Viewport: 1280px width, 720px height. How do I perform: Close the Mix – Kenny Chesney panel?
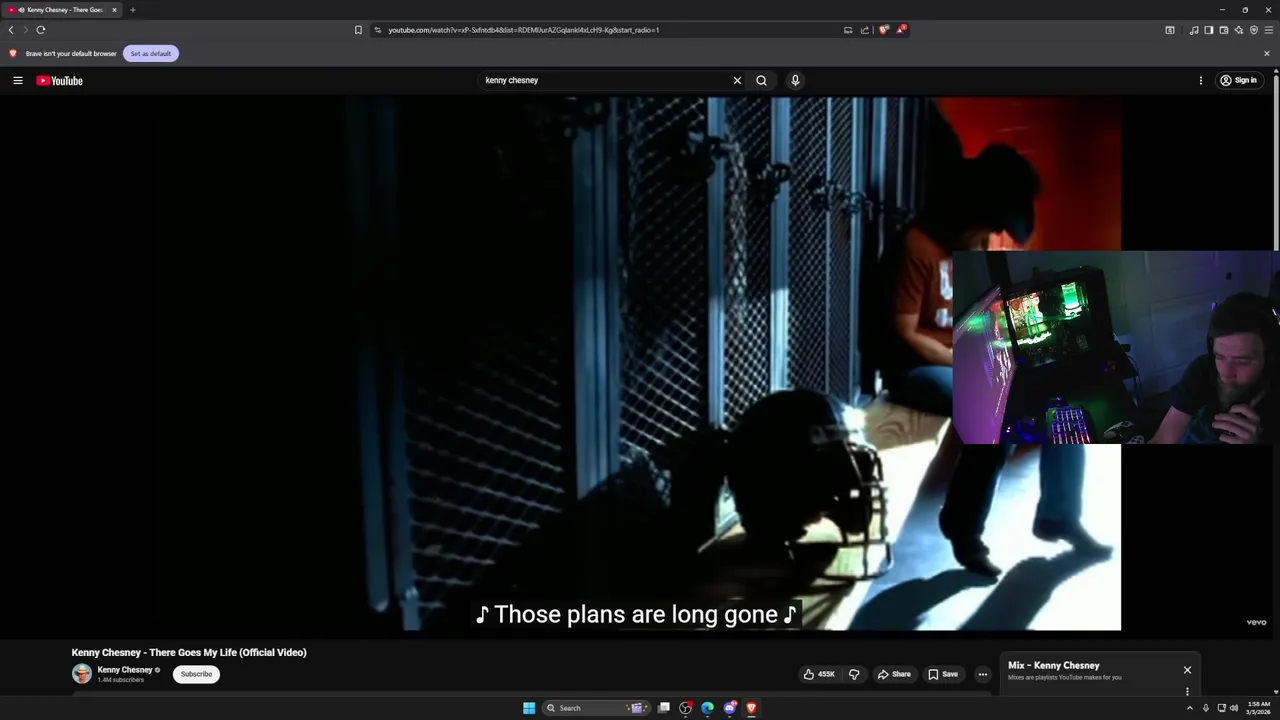click(1187, 670)
